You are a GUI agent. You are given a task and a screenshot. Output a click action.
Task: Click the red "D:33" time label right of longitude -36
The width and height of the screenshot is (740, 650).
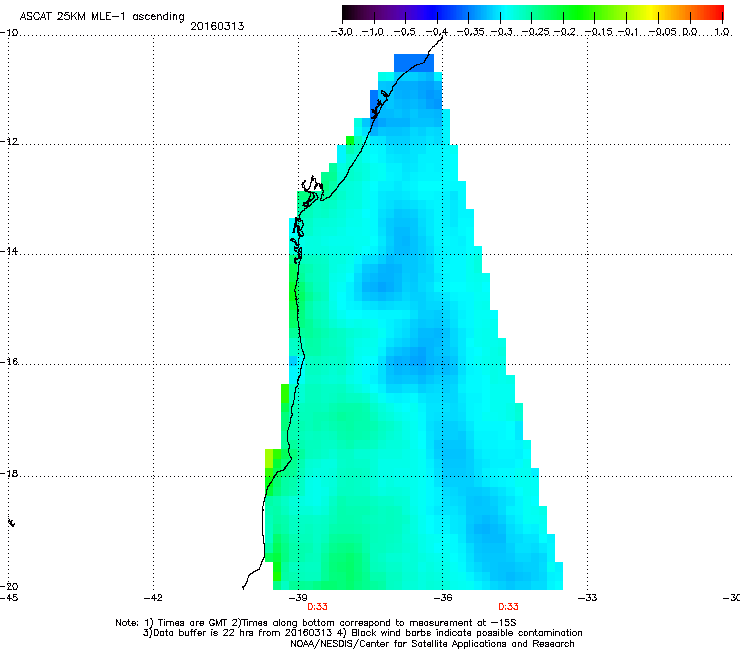[508, 607]
